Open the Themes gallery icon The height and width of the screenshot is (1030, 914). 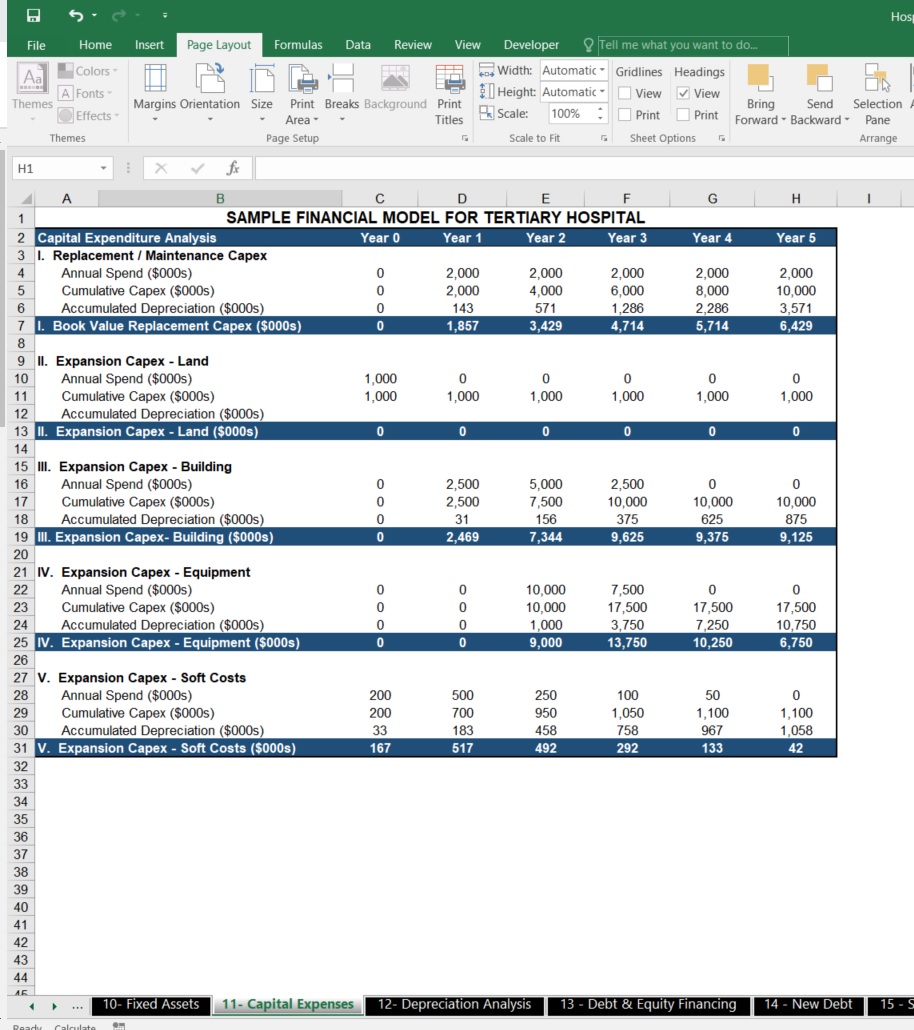pyautogui.click(x=32, y=79)
